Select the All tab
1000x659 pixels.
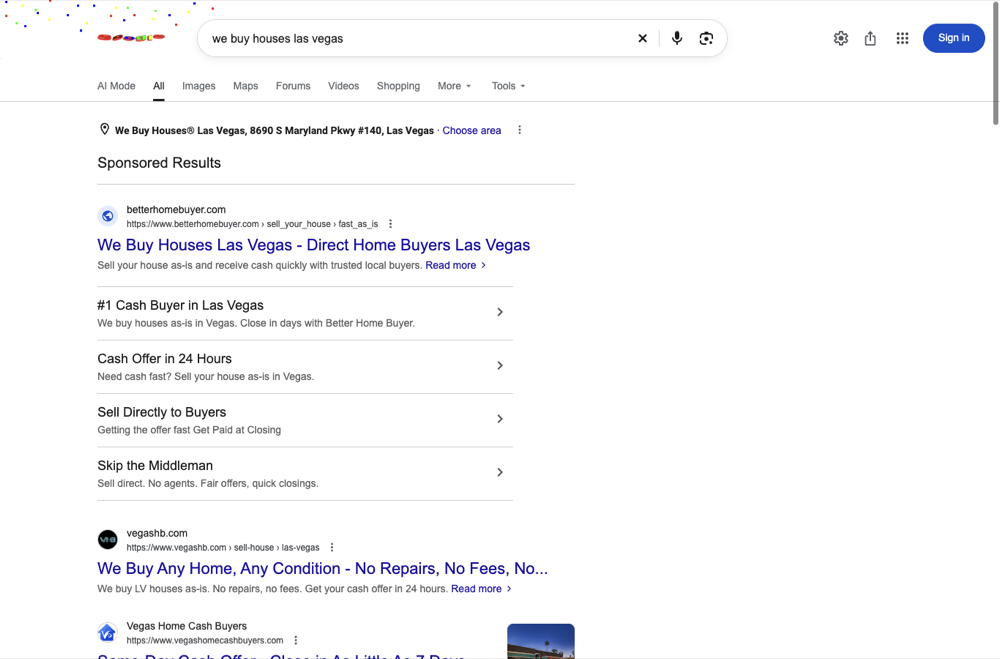(158, 86)
